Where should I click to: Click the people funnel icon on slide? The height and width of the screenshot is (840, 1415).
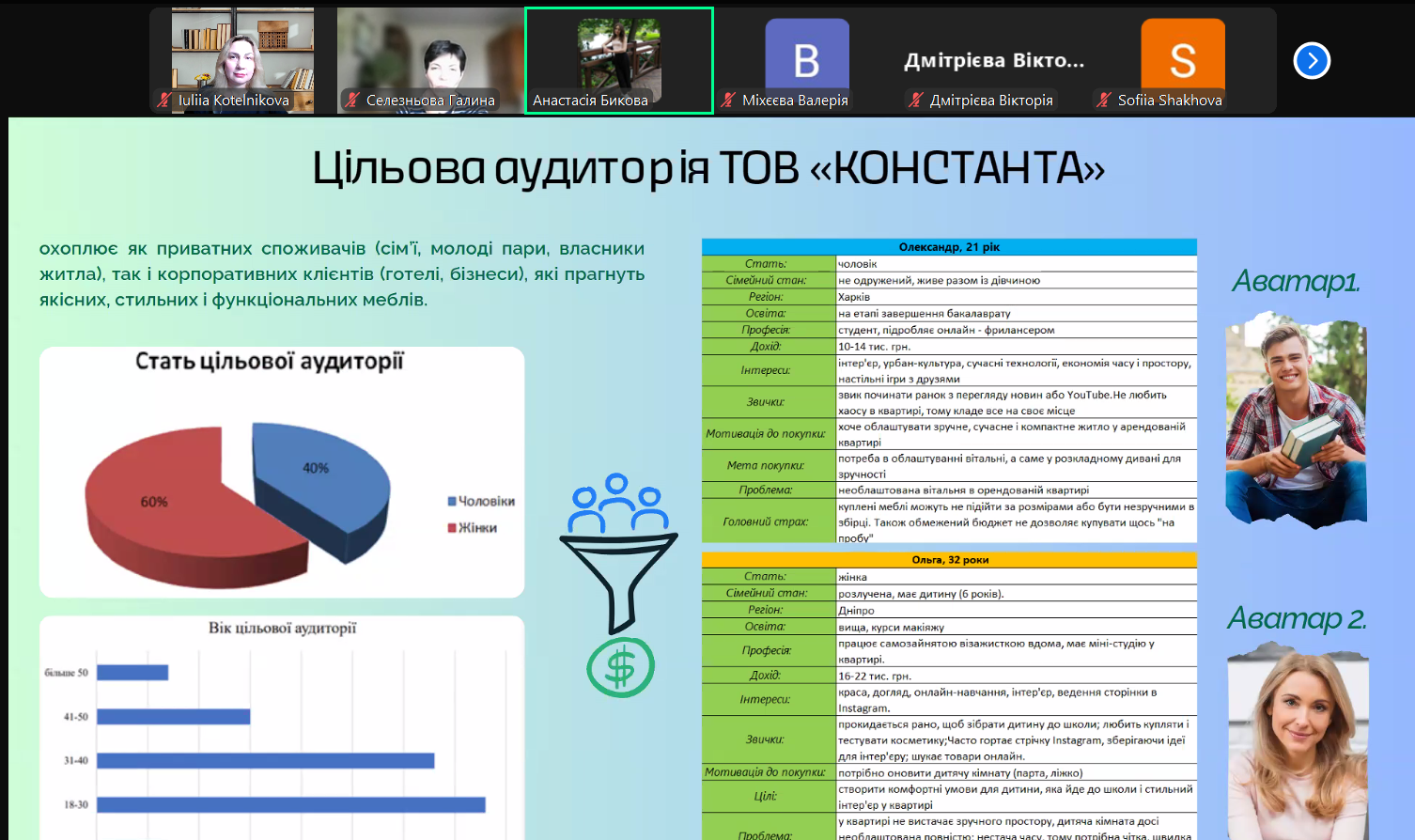coord(618,552)
